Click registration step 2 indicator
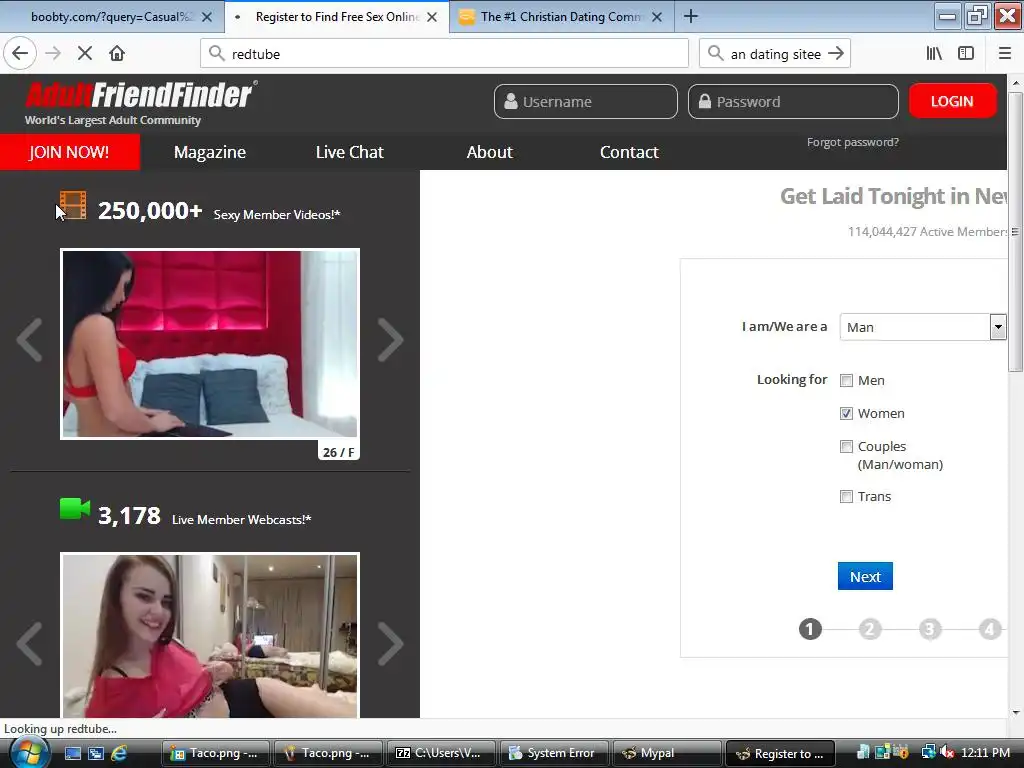 (870, 630)
